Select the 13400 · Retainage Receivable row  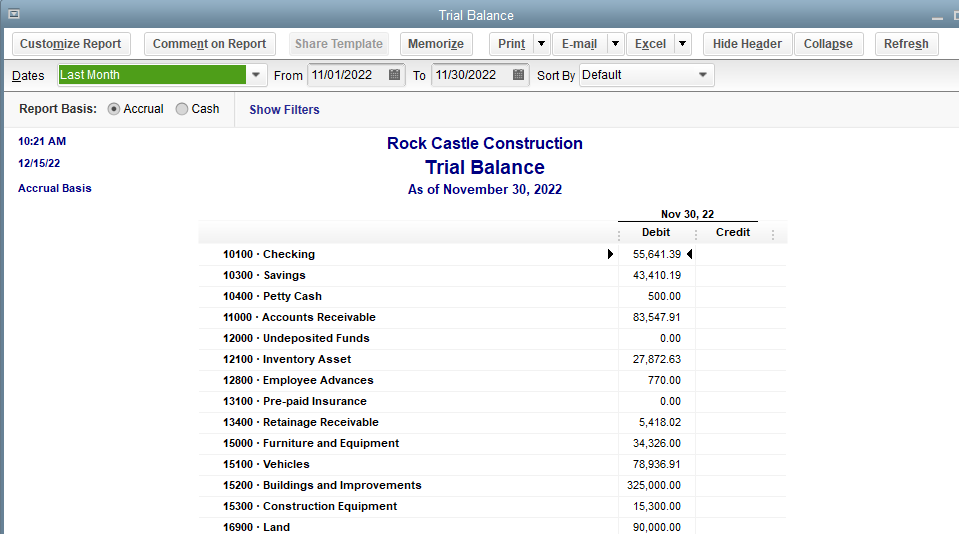(492, 422)
